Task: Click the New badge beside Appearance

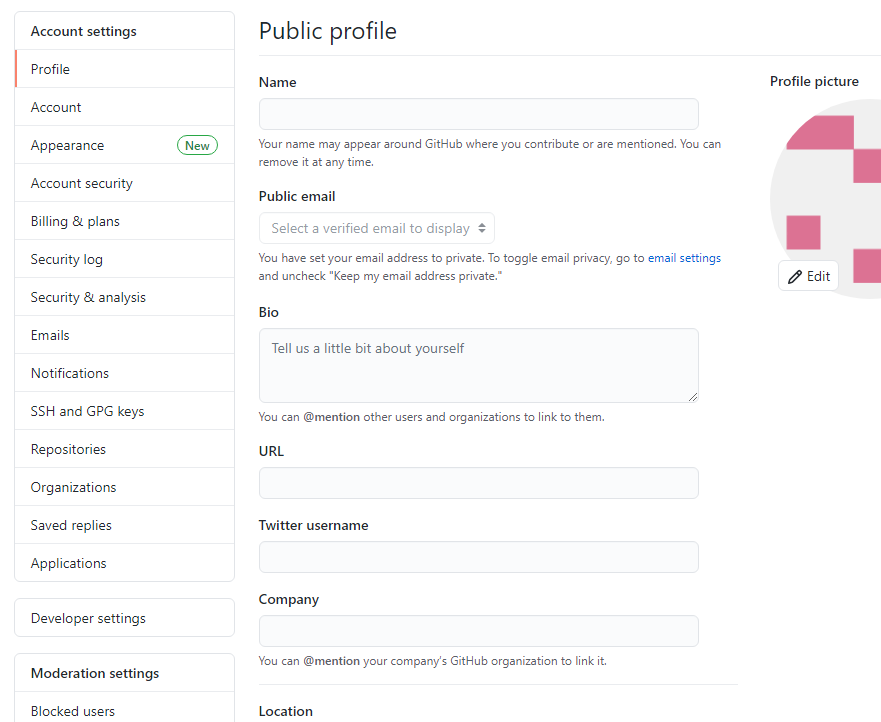Action: 197,146
